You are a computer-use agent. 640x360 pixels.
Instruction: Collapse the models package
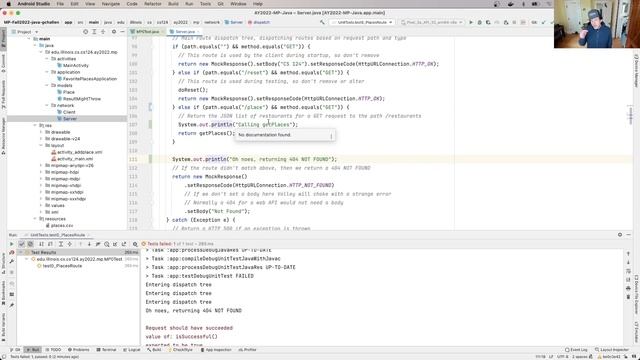[x=47, y=85]
